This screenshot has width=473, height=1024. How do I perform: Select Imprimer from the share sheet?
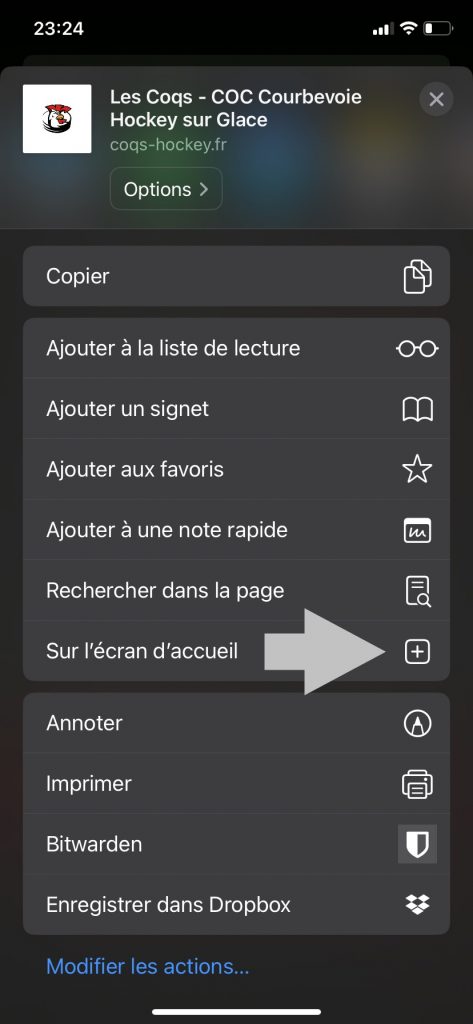[x=236, y=784]
